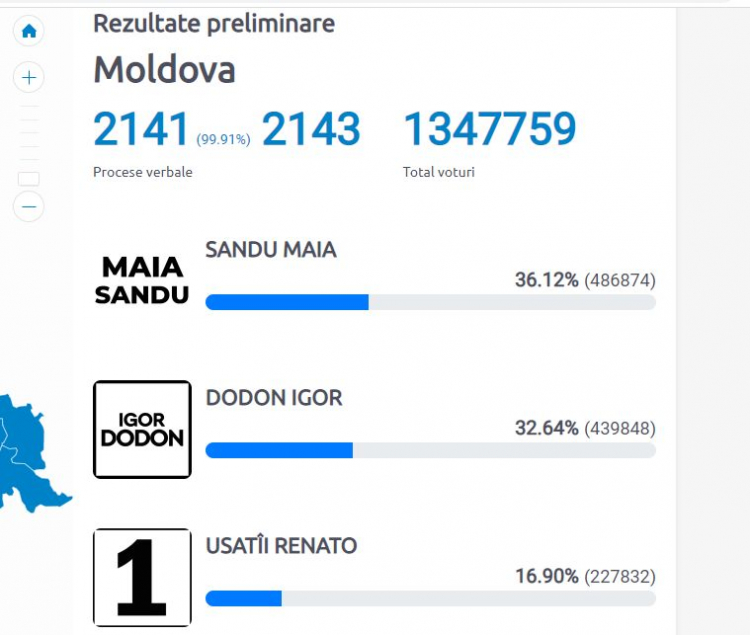750x635 pixels.
Task: Click the 1347759 total votes figure
Action: click(x=490, y=129)
